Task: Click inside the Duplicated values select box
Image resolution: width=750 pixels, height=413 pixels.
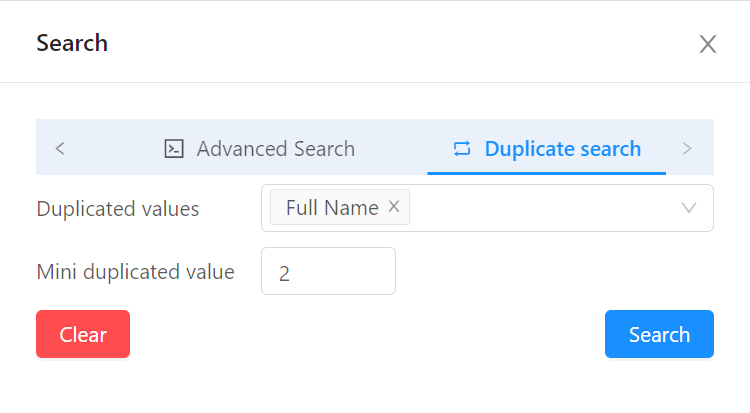Action: point(487,208)
